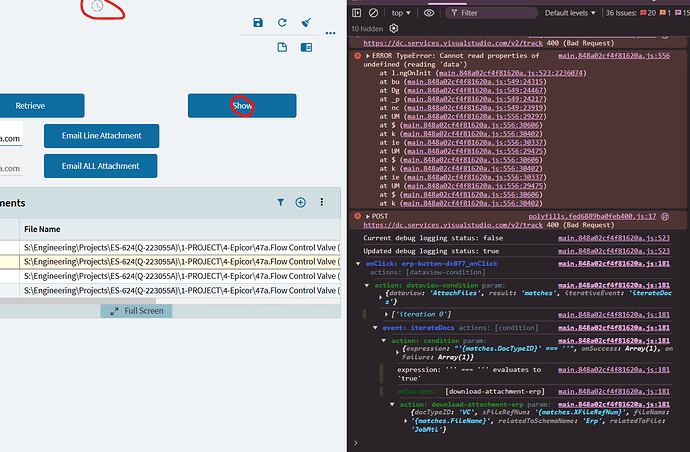Toggle live expression eye icon
Screen dimensions: 690x452
coord(429,13)
